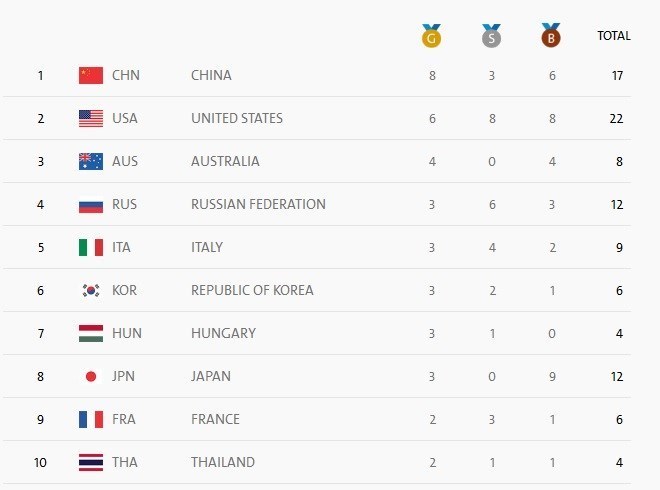
Task: Select the RUSSIAN FEDERATION country name
Action: pyautogui.click(x=258, y=204)
